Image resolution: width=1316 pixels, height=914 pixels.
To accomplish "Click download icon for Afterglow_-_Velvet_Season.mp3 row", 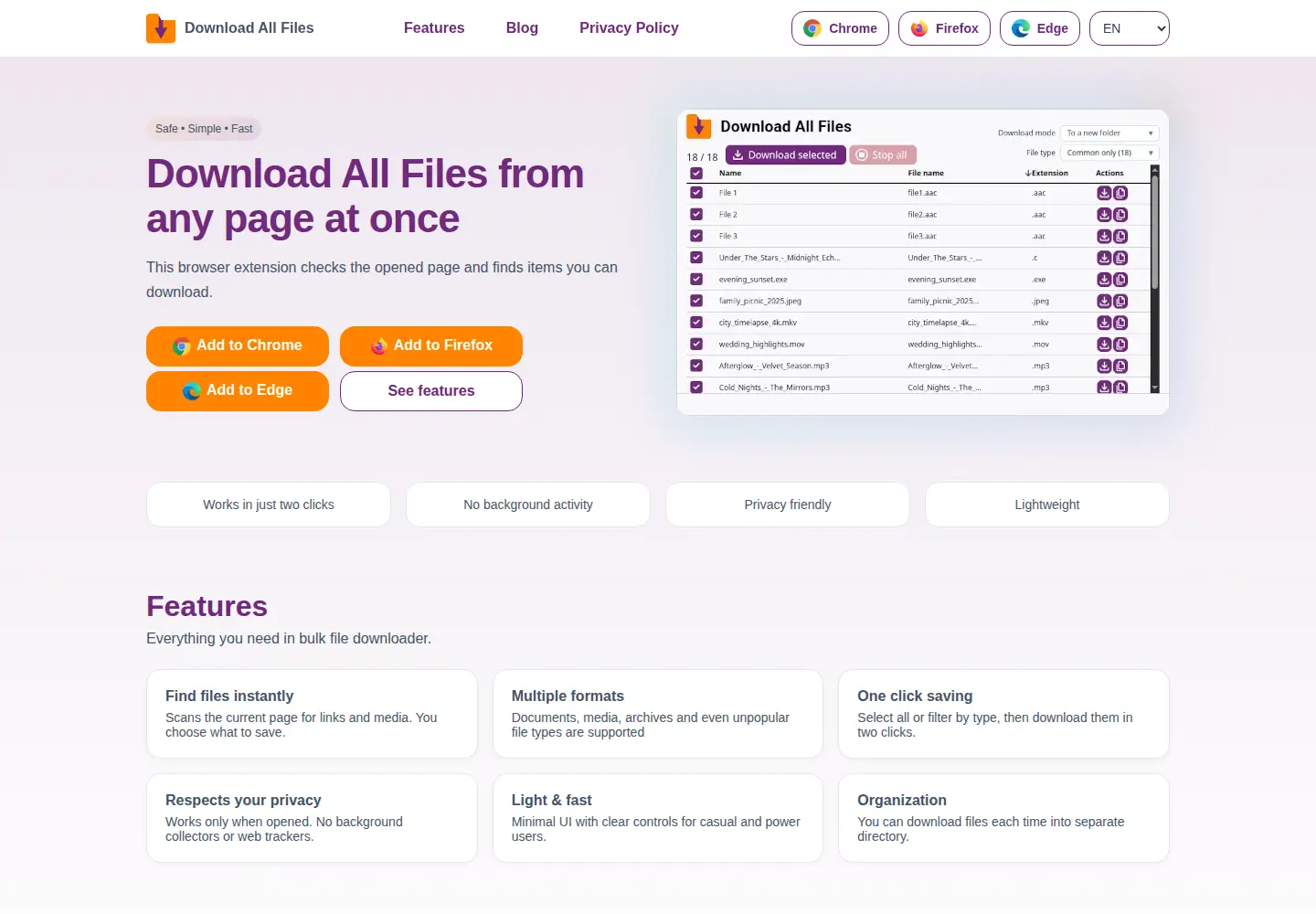I will pos(1104,366).
